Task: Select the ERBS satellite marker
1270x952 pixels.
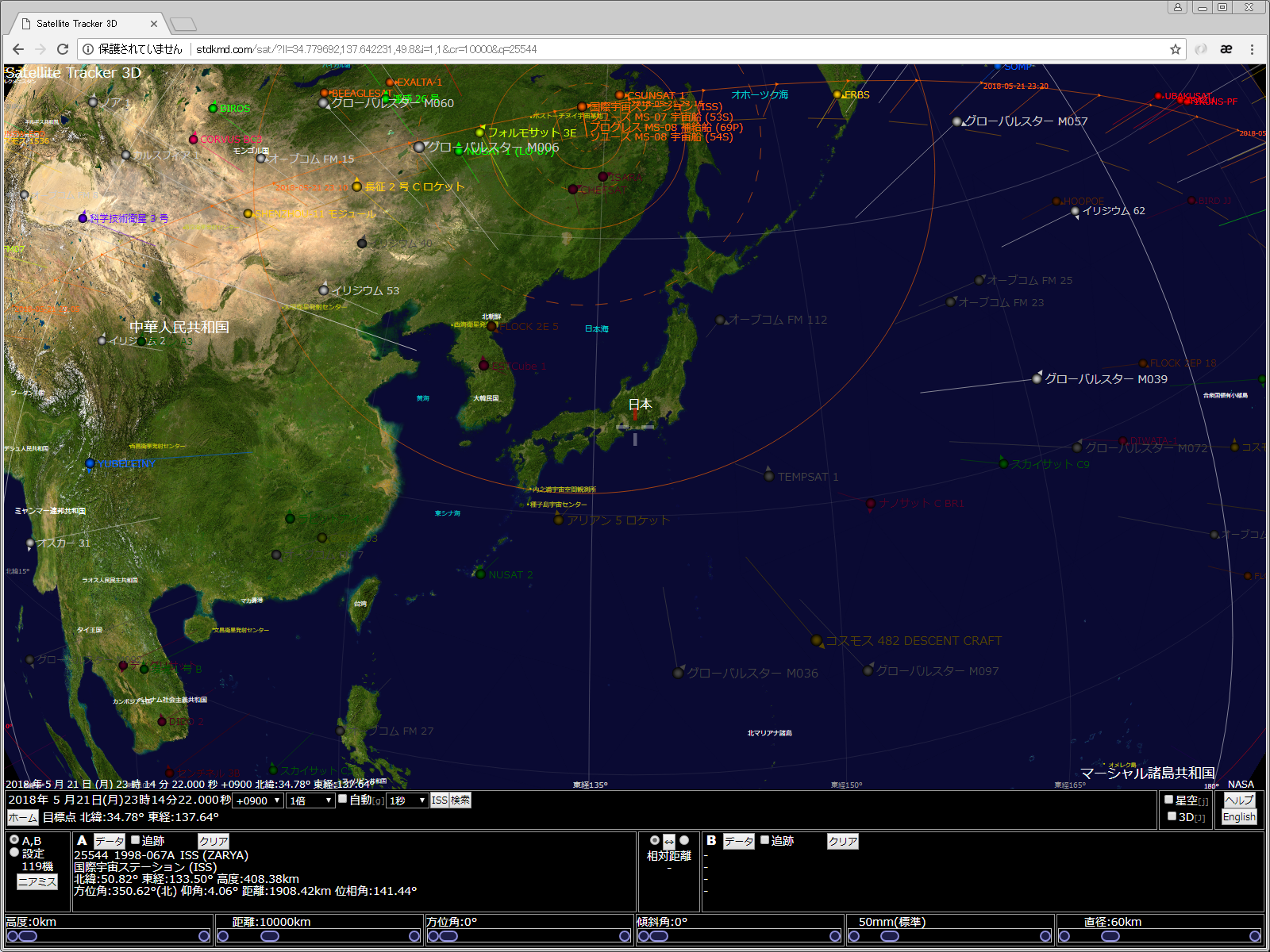Action: point(837,94)
